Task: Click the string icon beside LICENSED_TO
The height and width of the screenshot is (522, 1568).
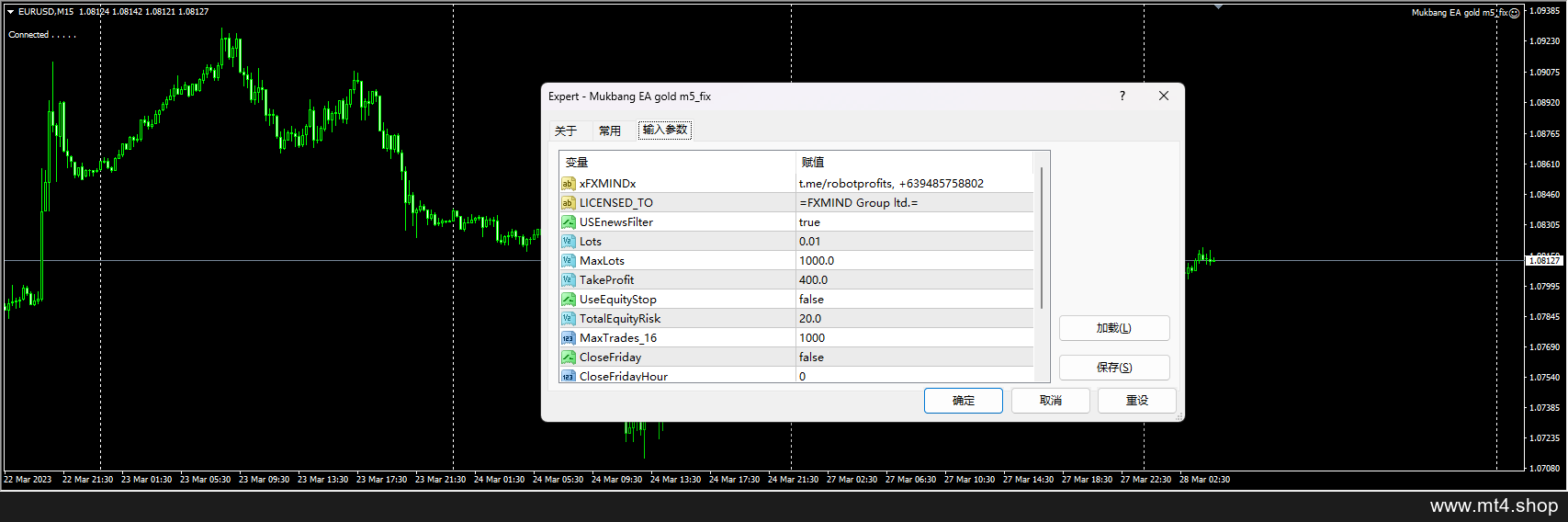Action: [x=568, y=203]
